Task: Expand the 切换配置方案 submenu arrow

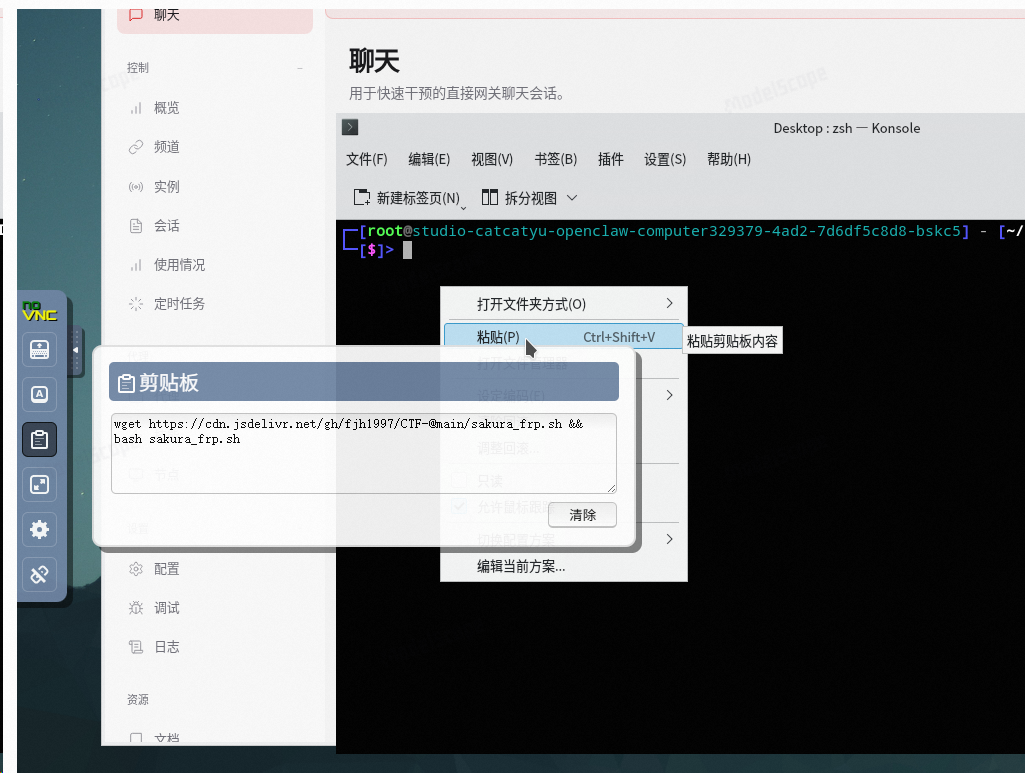Action: (669, 539)
